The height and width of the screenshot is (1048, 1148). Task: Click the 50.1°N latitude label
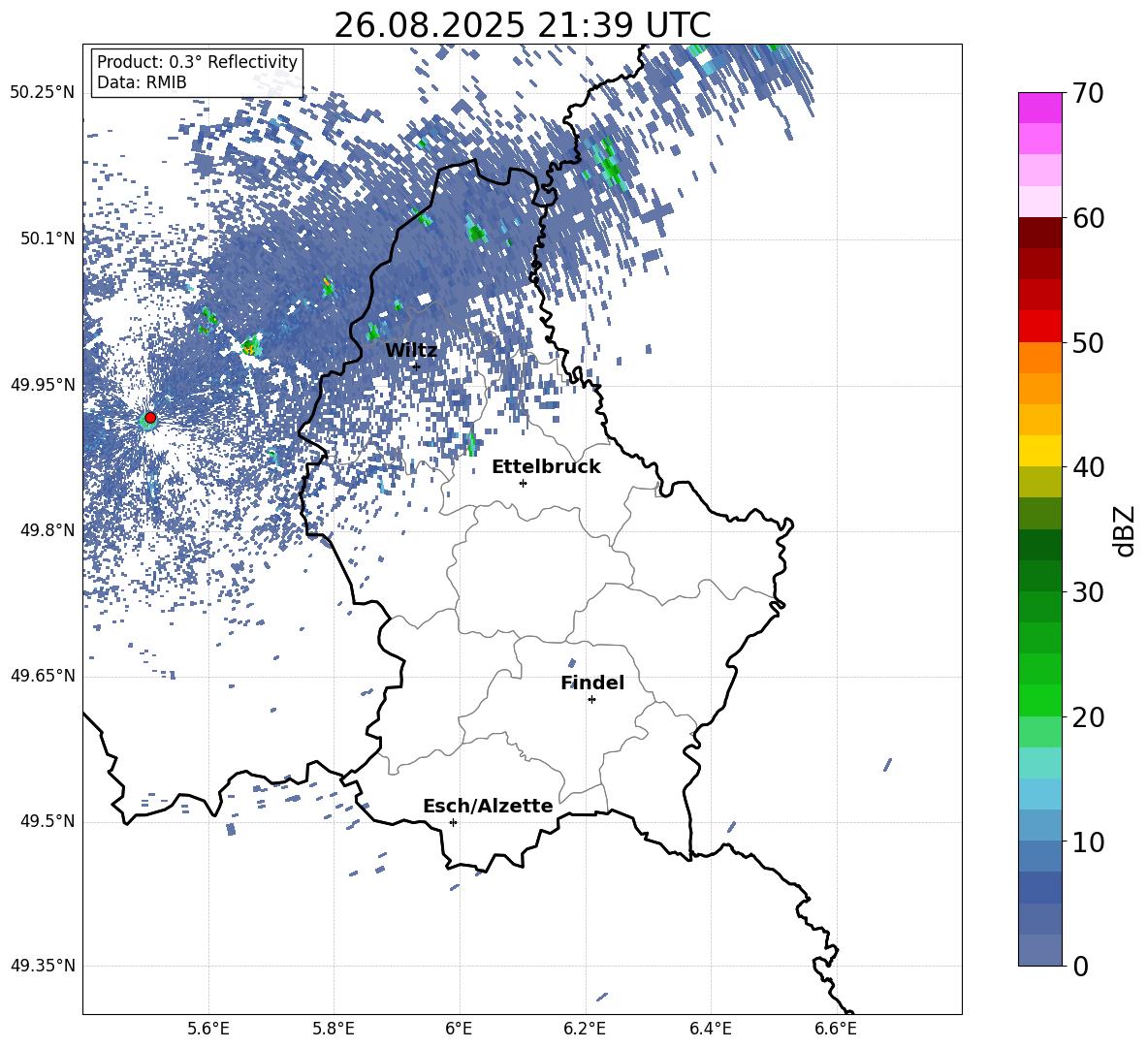point(47,238)
